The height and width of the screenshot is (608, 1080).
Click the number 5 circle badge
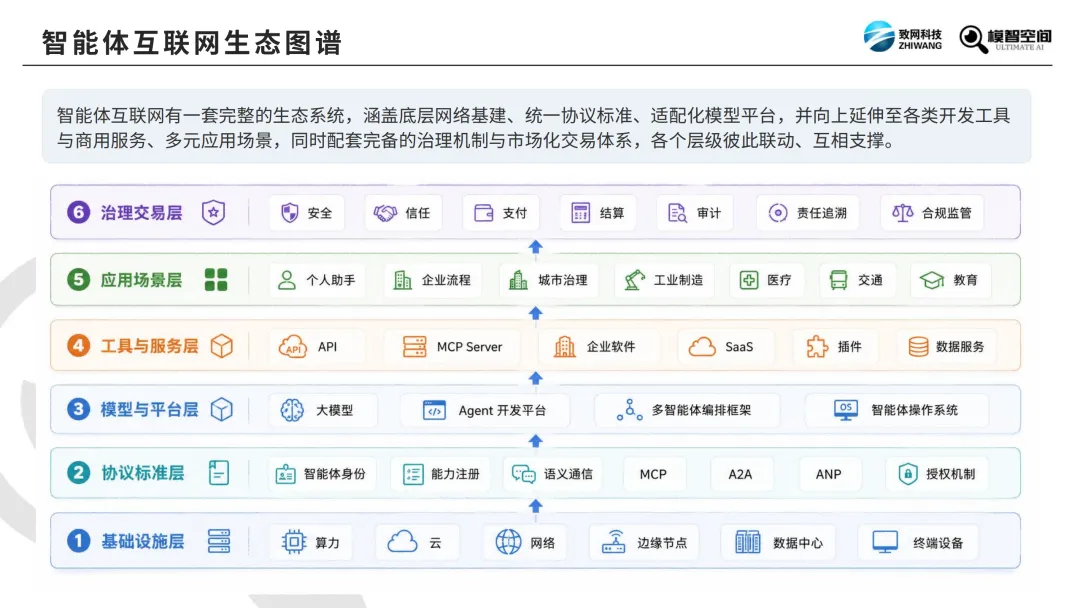(x=79, y=280)
